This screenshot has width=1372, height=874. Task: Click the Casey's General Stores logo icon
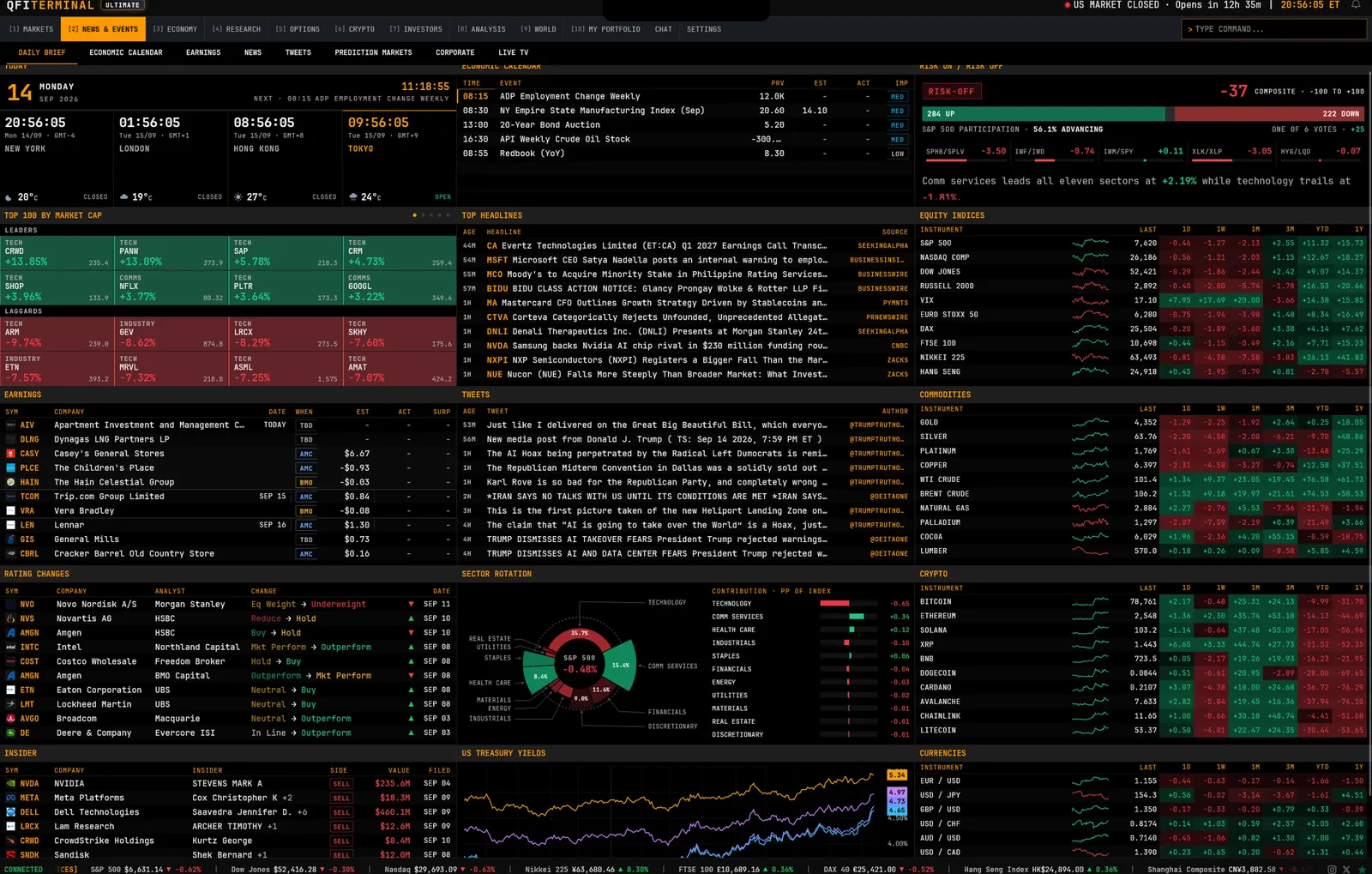pyautogui.click(x=10, y=454)
